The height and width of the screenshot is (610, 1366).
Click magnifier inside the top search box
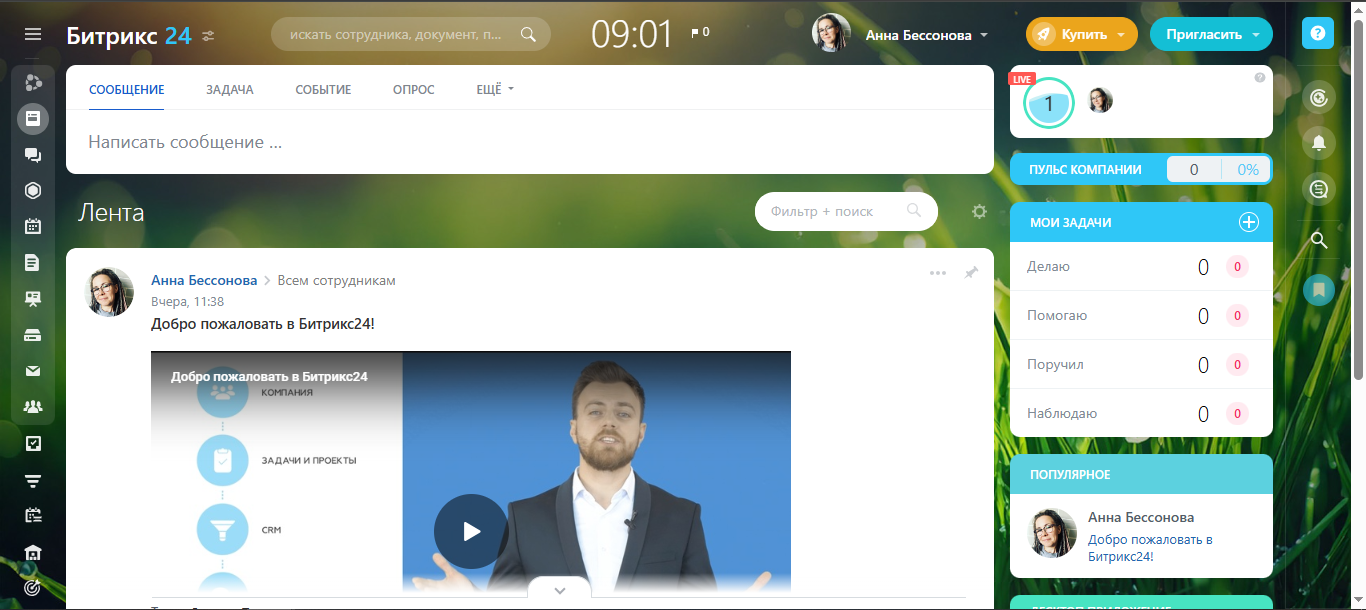(x=528, y=34)
